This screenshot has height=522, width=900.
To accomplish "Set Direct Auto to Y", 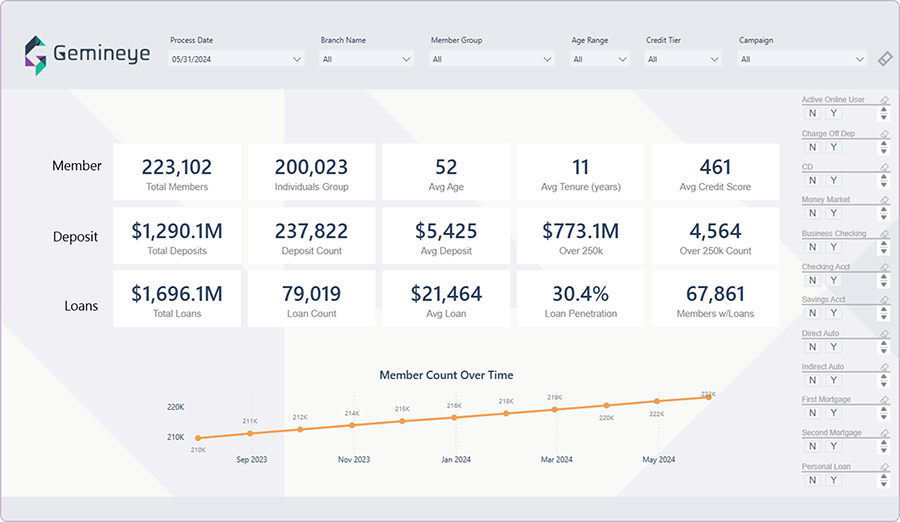I will (x=833, y=347).
